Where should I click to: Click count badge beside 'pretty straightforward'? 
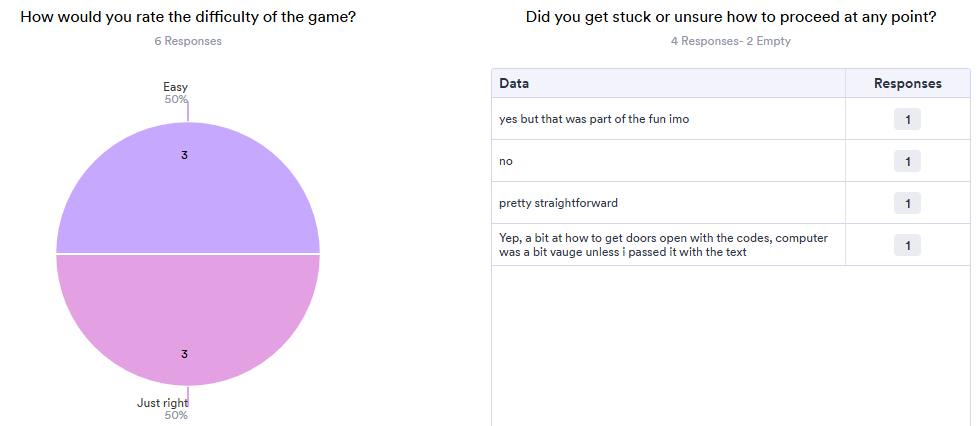908,203
